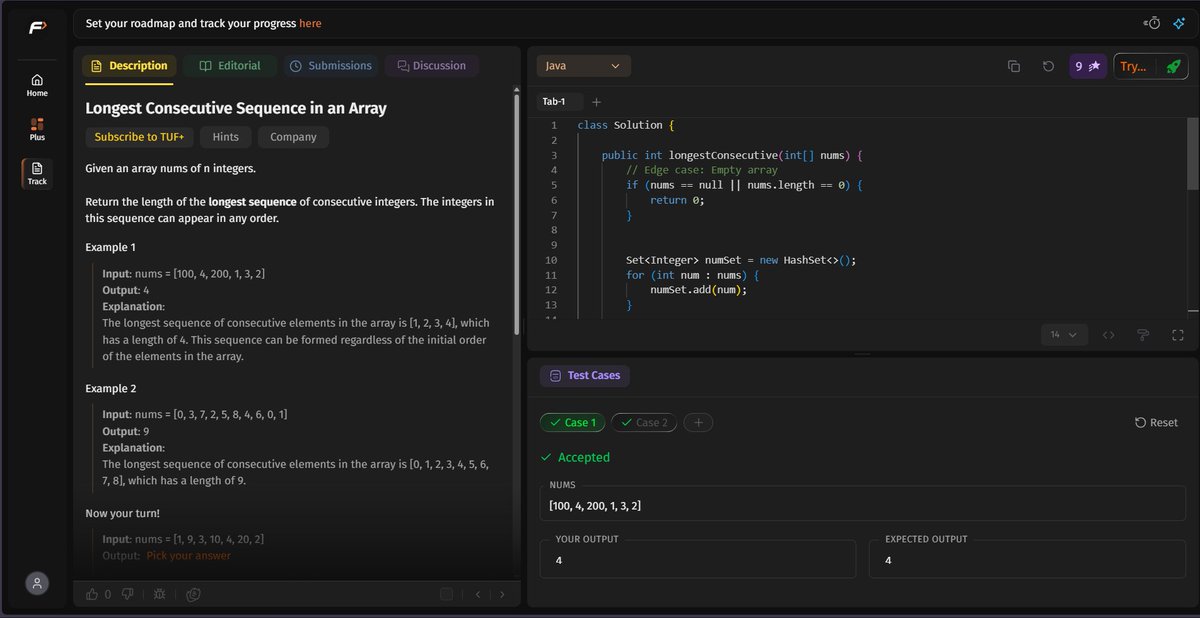This screenshot has width=1200, height=618.
Task: Switch to the Editorial tab
Action: tap(230, 66)
